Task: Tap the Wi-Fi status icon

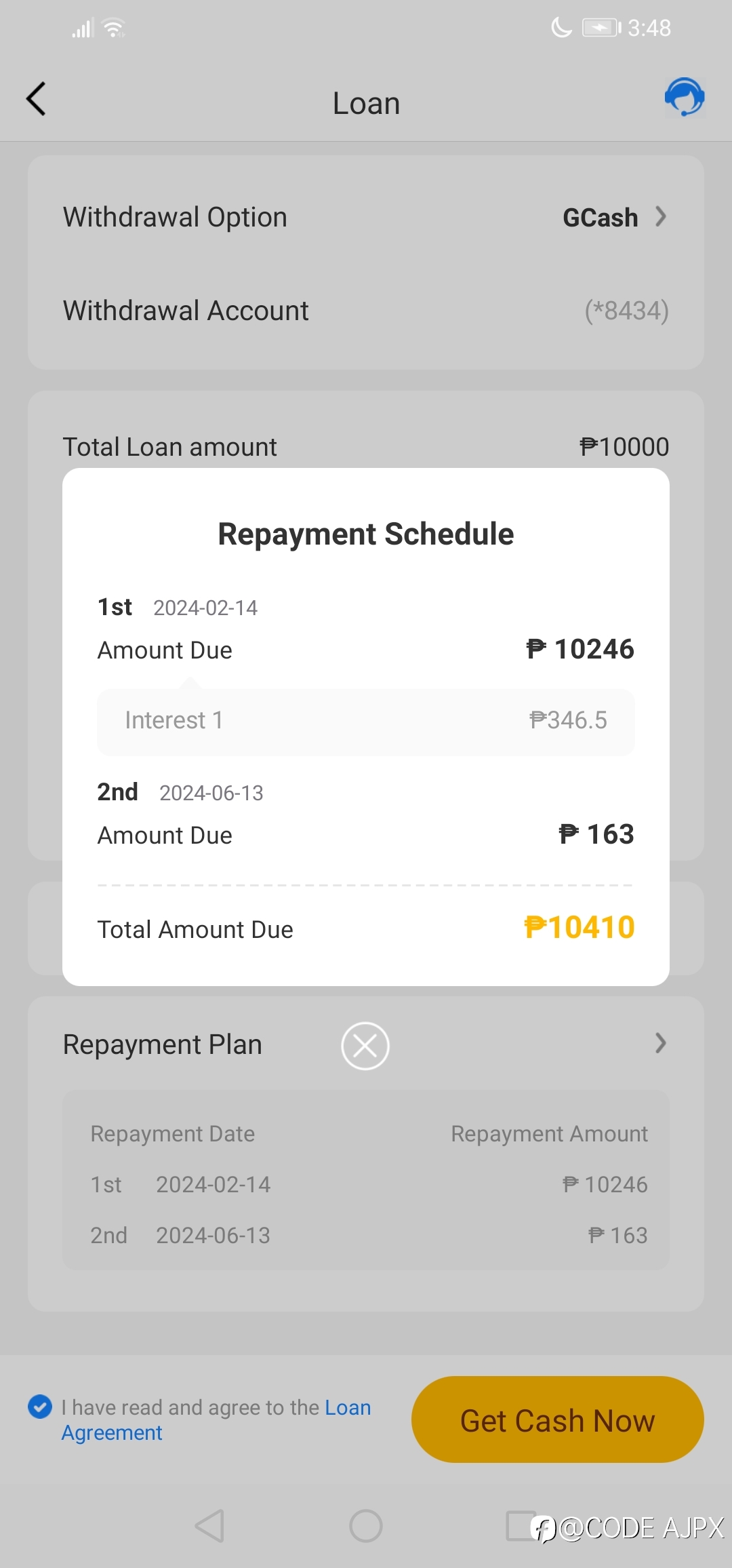Action: pyautogui.click(x=114, y=28)
